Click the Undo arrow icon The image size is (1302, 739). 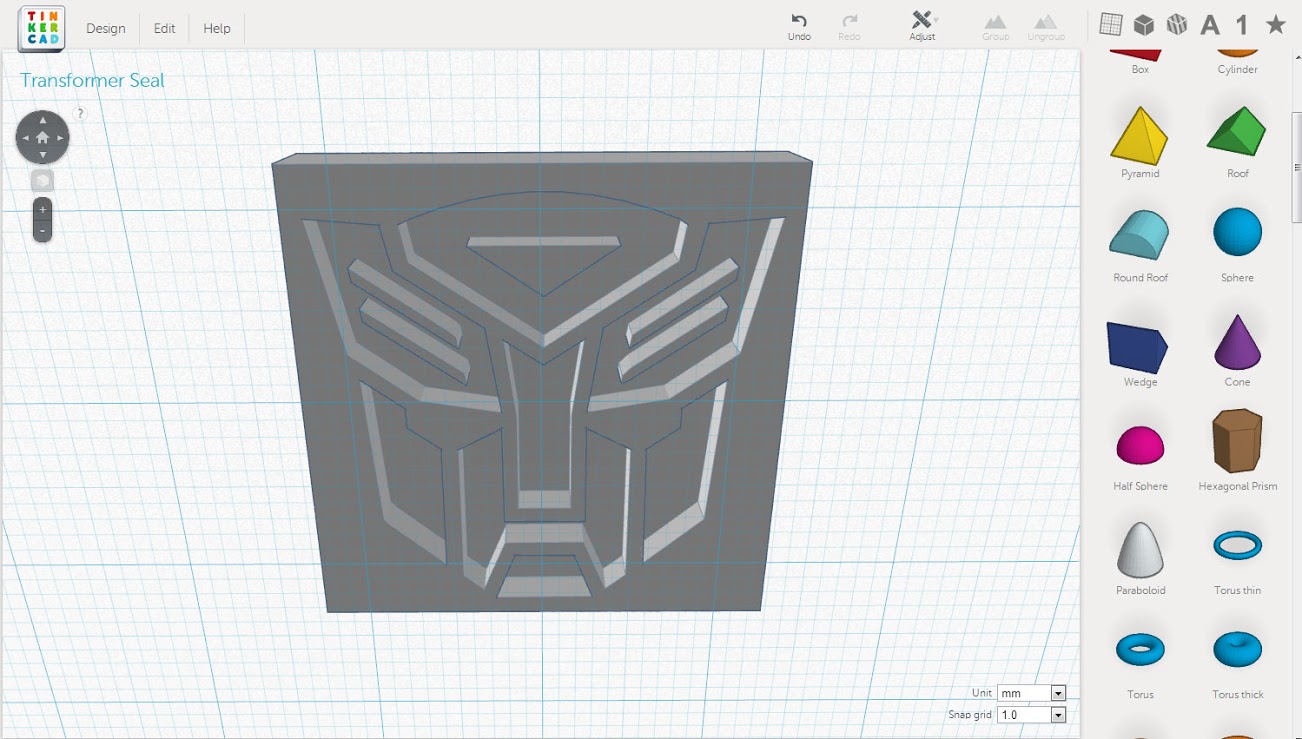(x=799, y=21)
